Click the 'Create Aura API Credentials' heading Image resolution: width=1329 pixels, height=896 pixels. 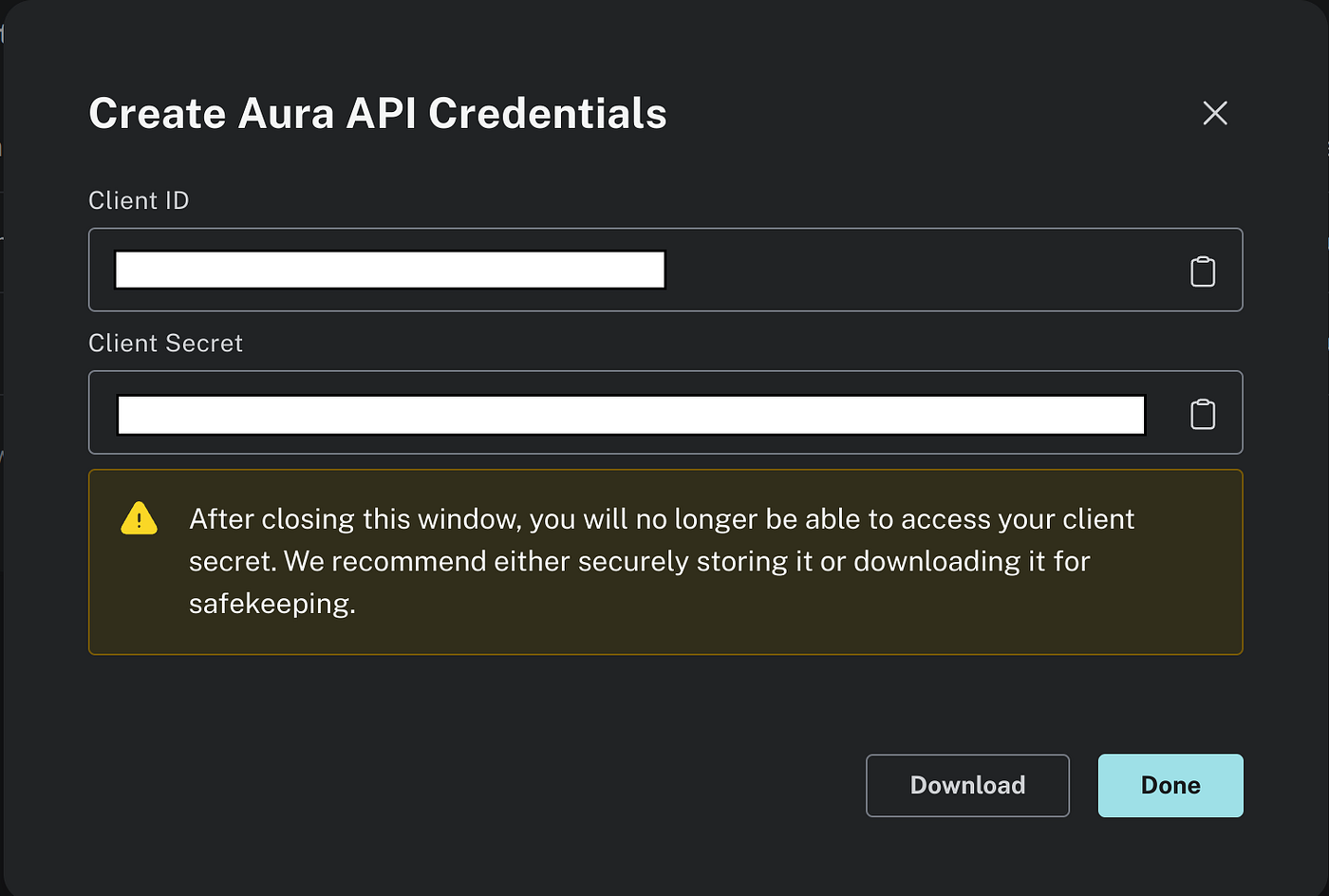[x=378, y=113]
